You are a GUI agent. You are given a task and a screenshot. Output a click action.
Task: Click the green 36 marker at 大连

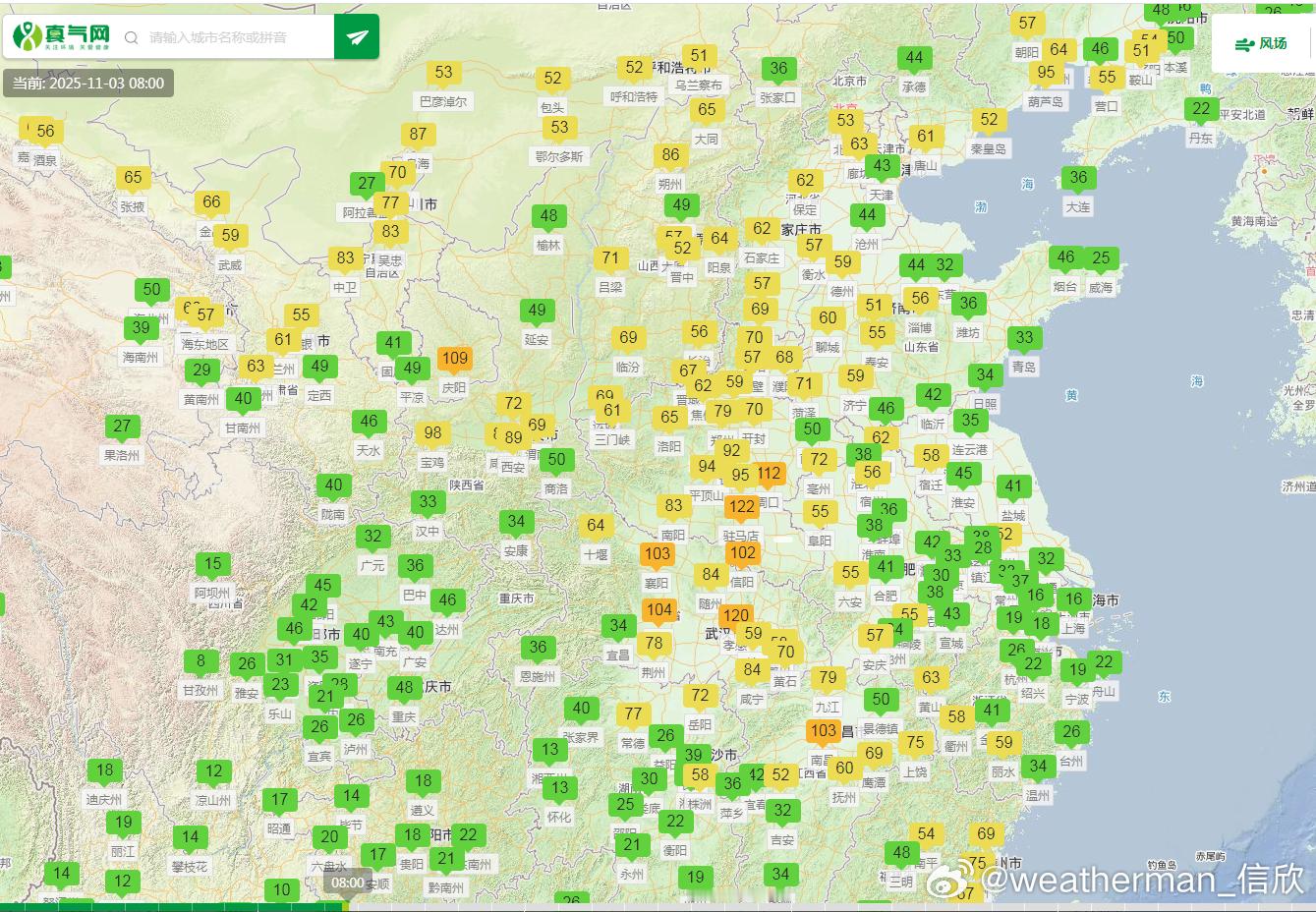coord(1078,178)
